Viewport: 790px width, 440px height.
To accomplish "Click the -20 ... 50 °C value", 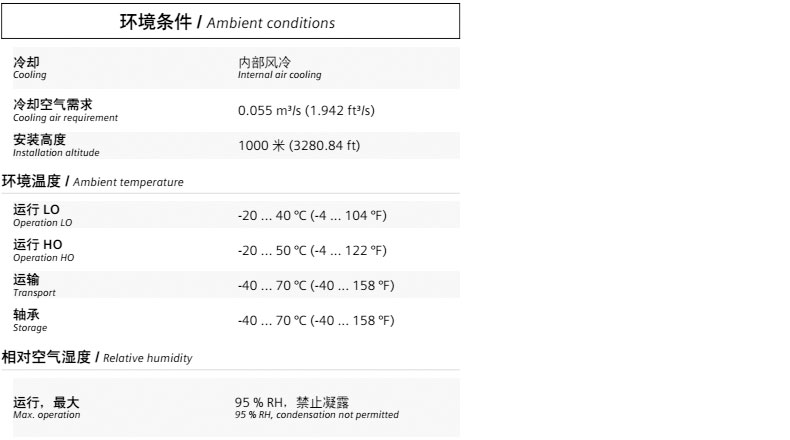I will [x=312, y=250].
